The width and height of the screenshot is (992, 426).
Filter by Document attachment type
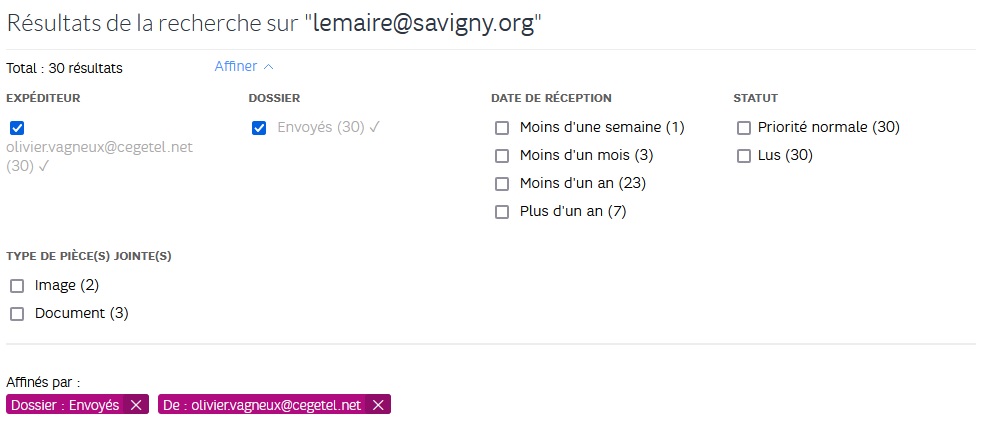click(17, 314)
